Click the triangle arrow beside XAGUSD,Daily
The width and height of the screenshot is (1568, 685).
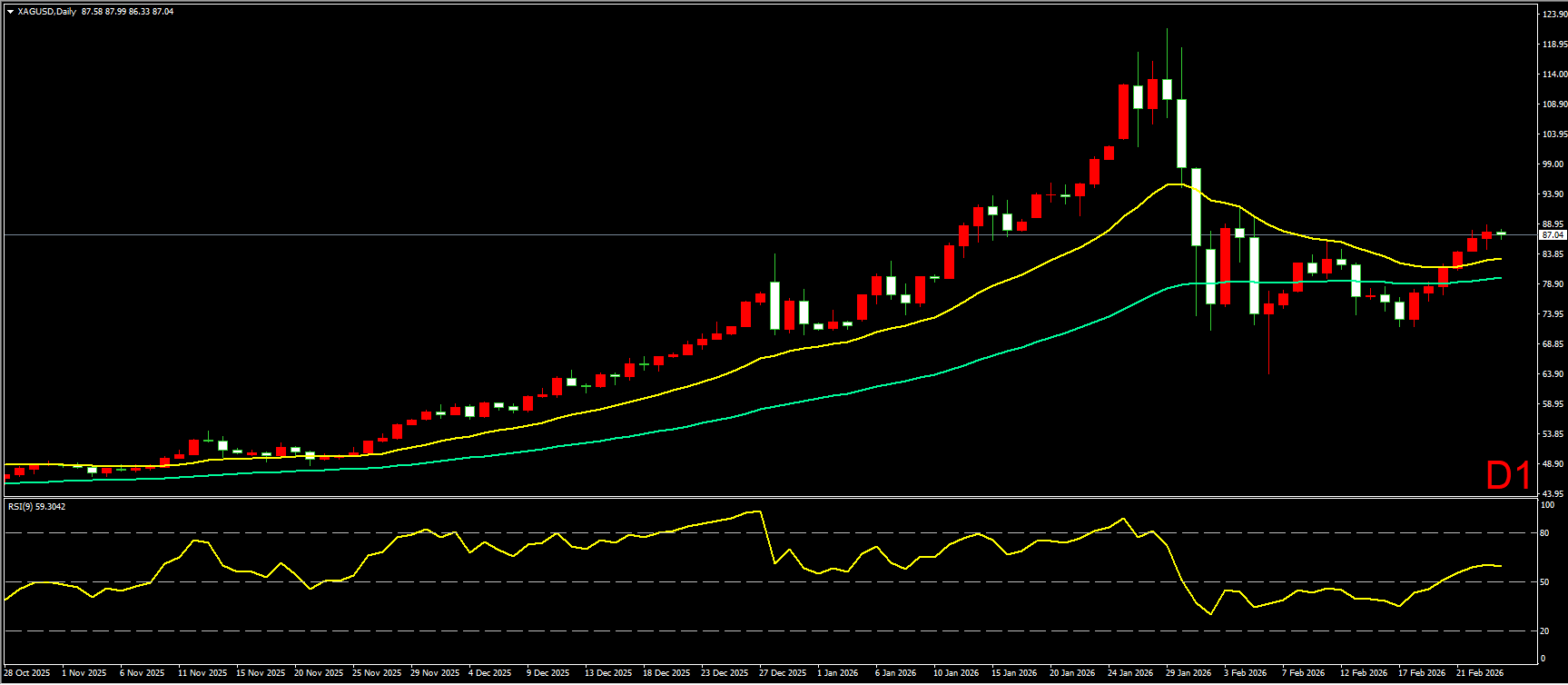(10, 12)
